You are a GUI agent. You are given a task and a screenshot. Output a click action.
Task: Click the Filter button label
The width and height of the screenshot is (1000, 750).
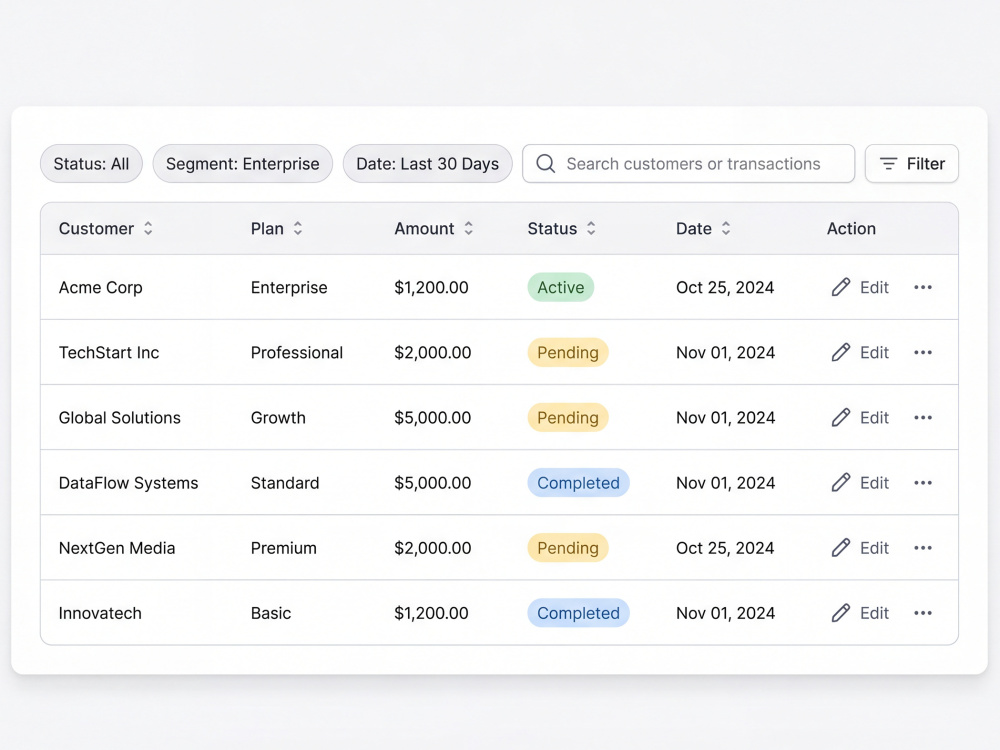(925, 164)
